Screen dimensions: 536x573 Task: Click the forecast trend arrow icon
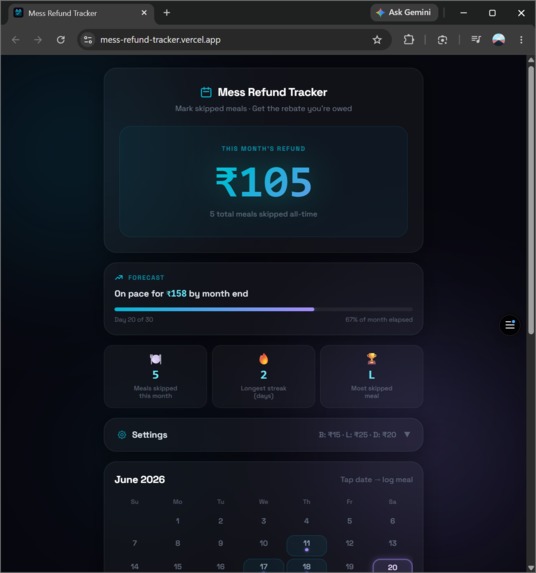119,278
